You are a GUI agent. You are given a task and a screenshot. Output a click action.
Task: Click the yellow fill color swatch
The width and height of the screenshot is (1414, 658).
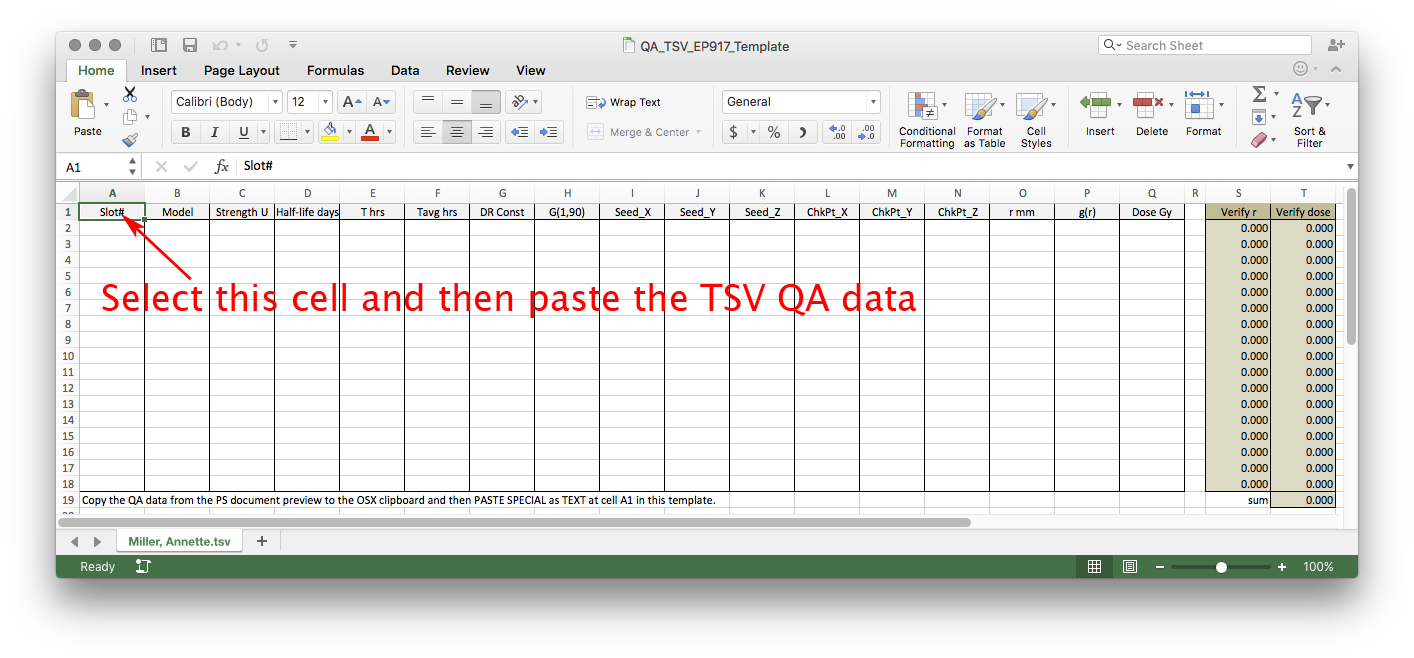(x=329, y=132)
